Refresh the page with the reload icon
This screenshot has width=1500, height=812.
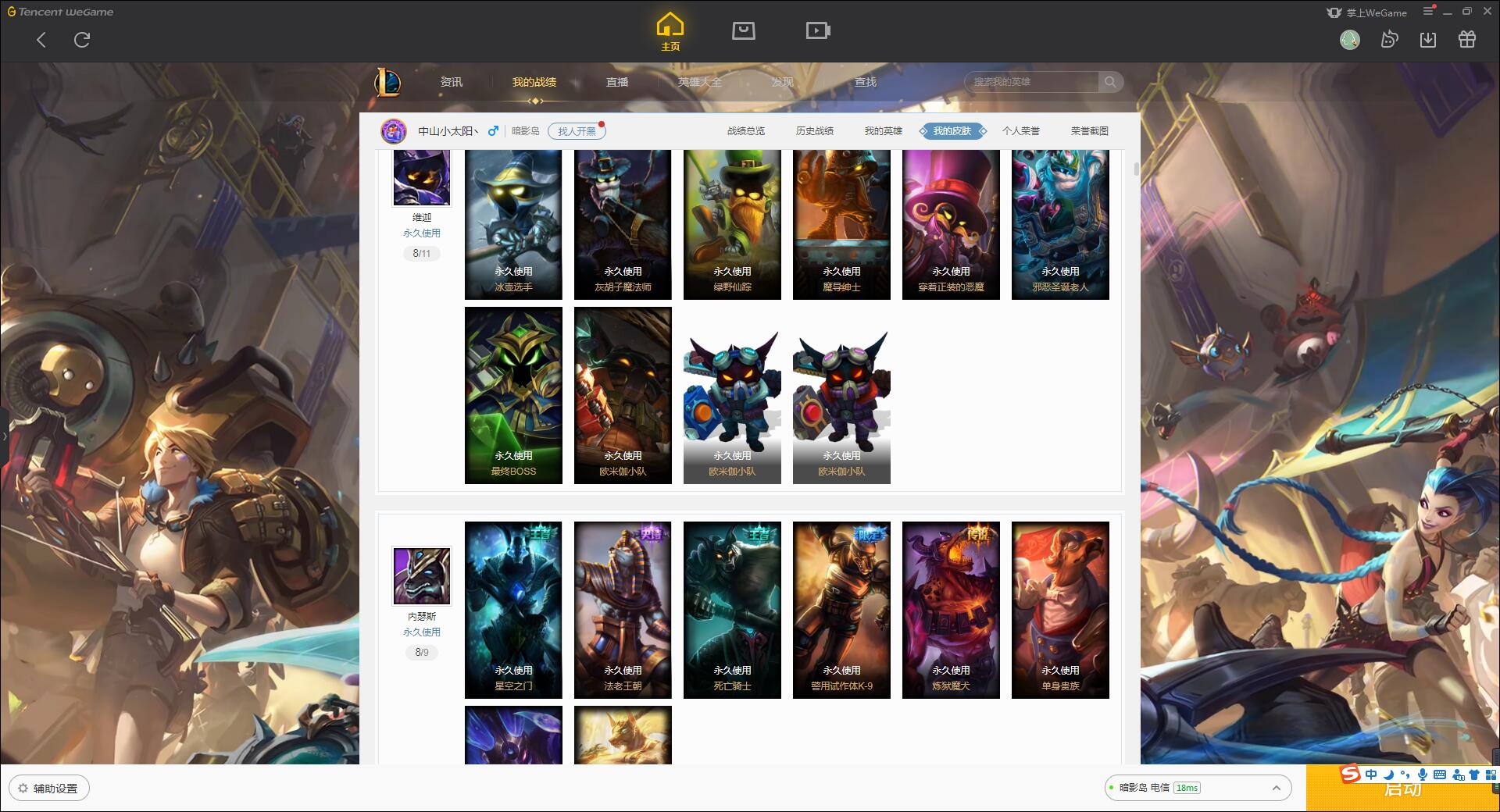(82, 40)
